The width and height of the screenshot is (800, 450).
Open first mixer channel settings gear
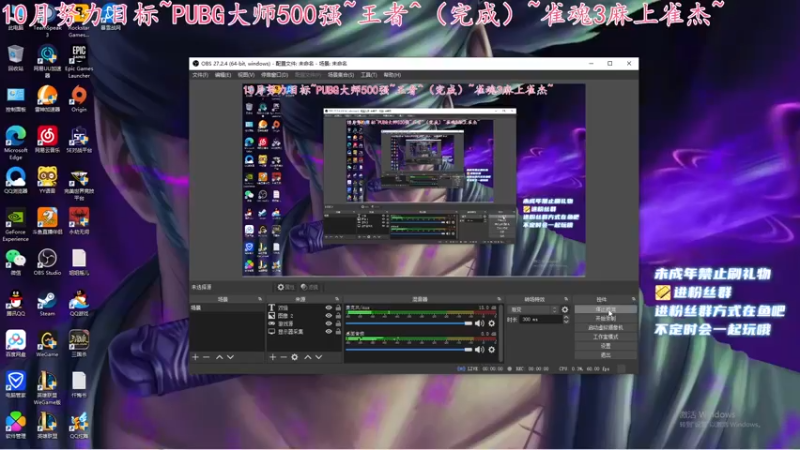[491, 323]
